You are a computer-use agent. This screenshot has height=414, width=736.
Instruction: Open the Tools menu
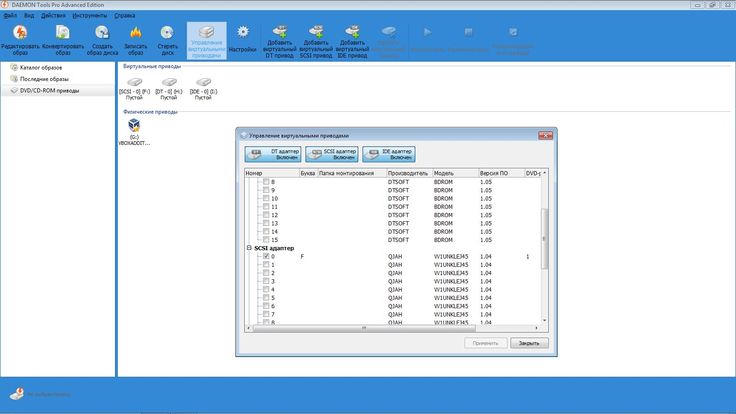90,15
